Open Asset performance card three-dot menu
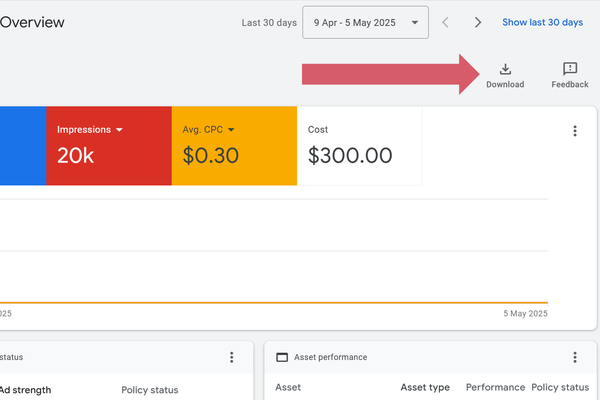 click(575, 357)
